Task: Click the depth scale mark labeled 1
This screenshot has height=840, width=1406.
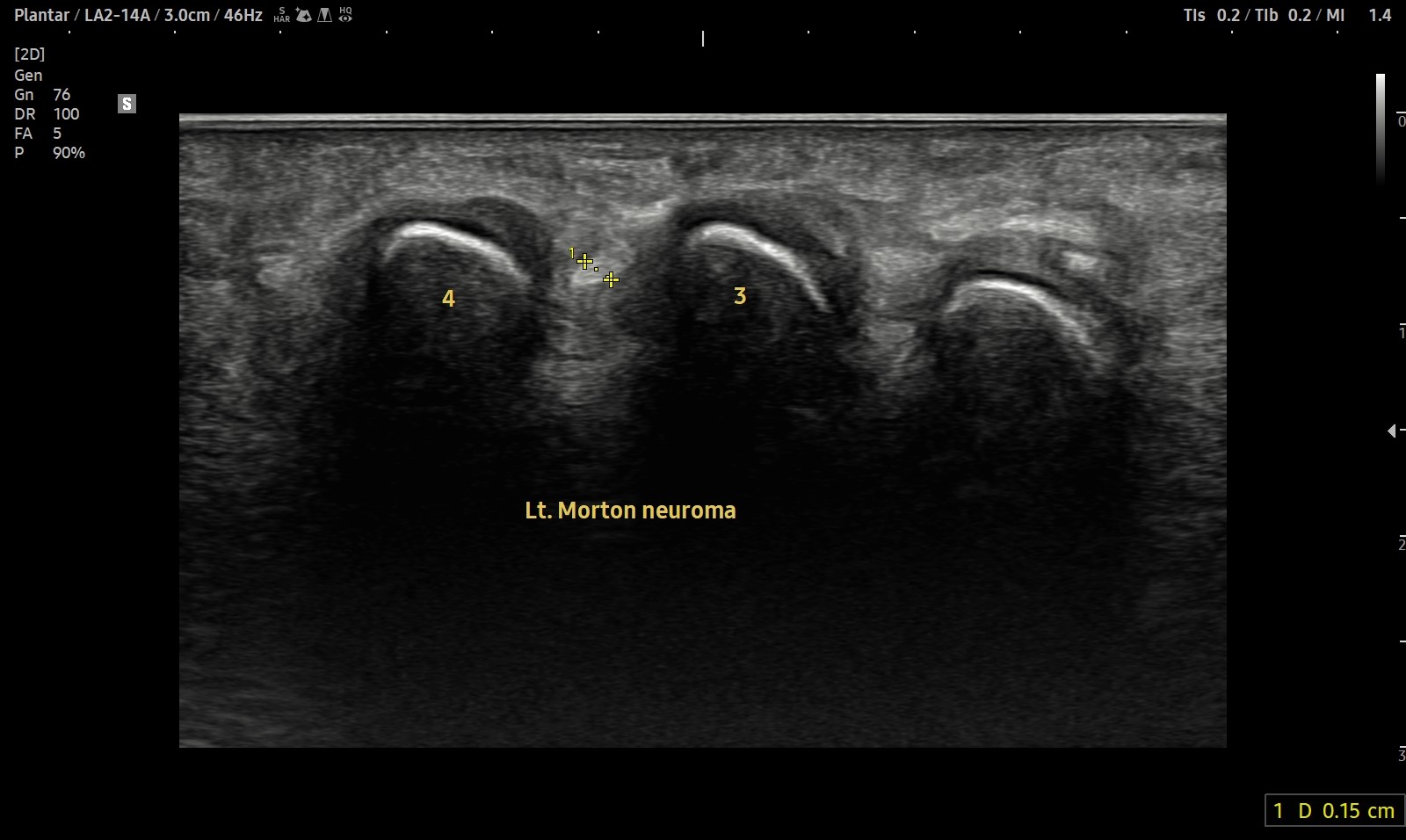Action: pos(1402,332)
